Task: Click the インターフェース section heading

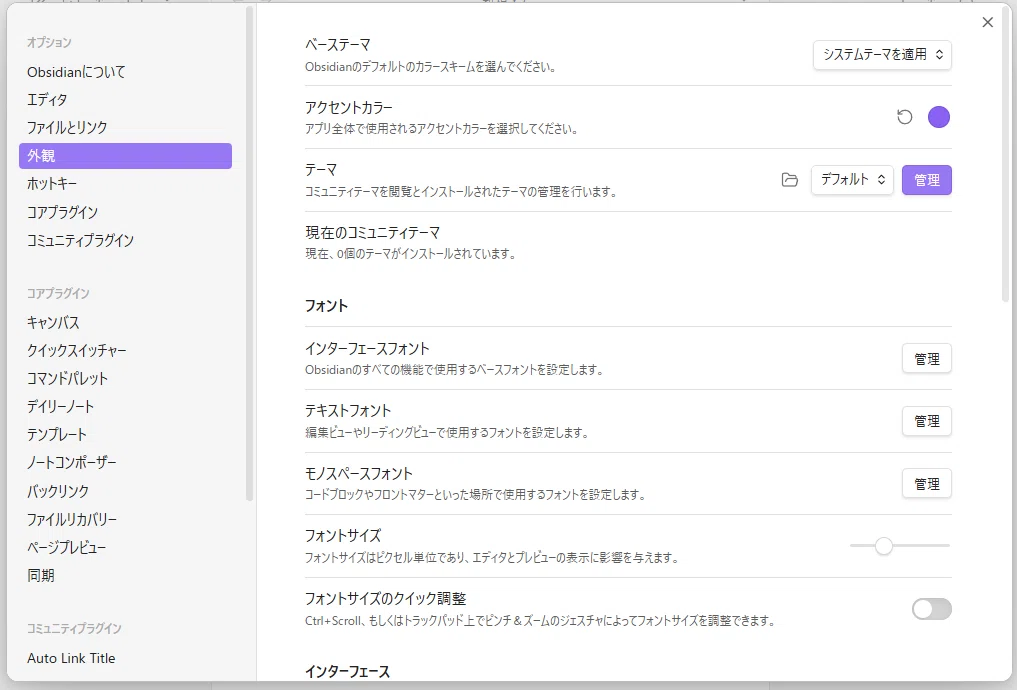Action: tap(348, 671)
